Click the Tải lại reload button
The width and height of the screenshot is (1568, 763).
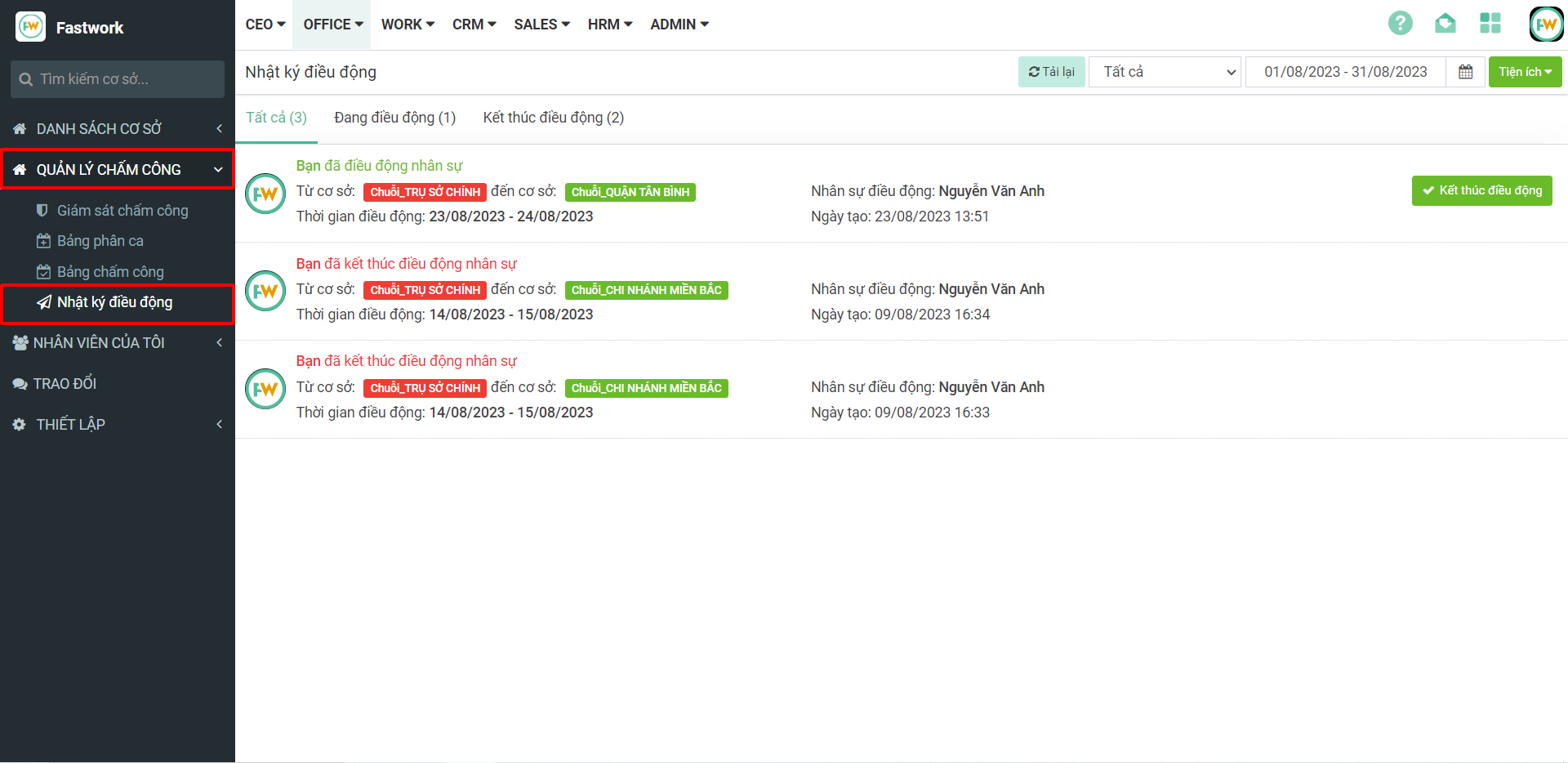pyautogui.click(x=1051, y=72)
